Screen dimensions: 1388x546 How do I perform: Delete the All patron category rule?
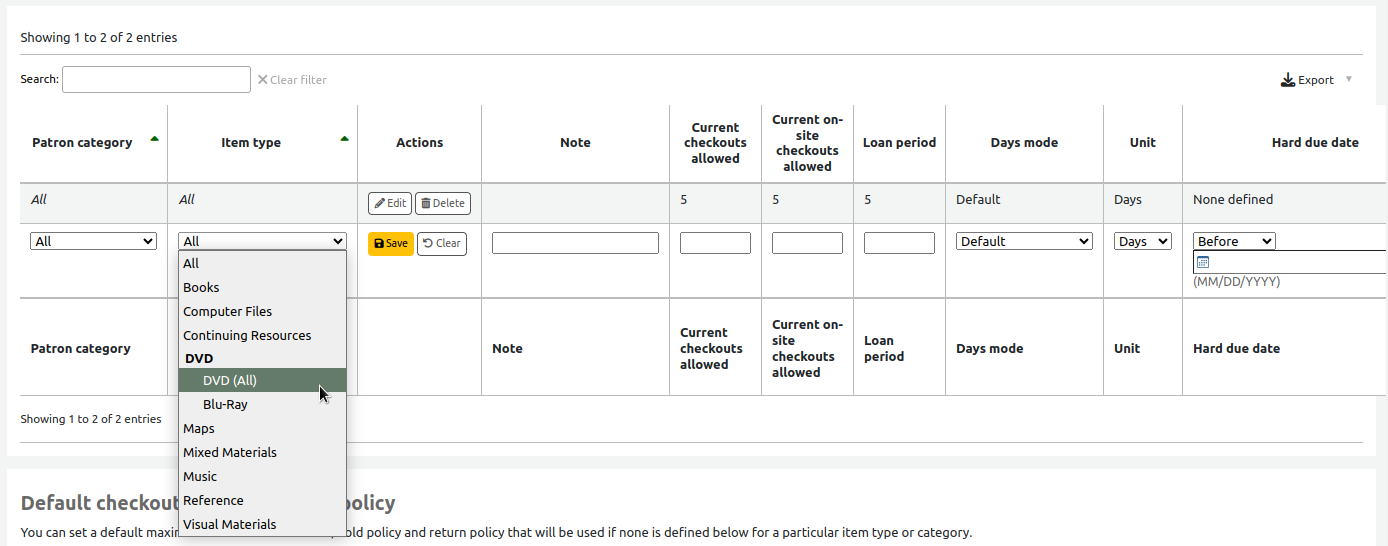tap(442, 203)
